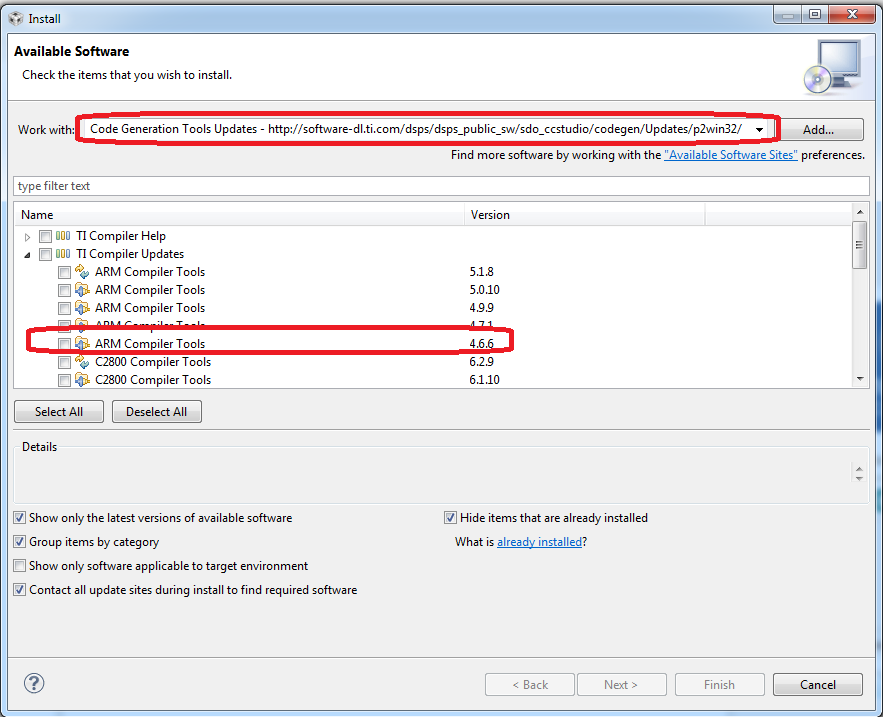883x717 pixels.
Task: Check the ARM Compiler Tools 4.6.6 checkbox
Action: click(64, 344)
